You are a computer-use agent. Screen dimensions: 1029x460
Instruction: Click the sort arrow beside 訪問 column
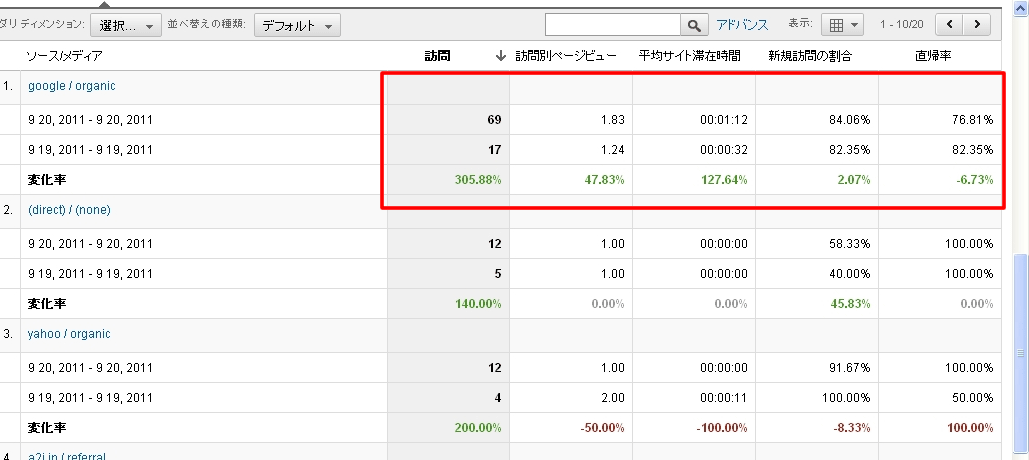(x=500, y=56)
